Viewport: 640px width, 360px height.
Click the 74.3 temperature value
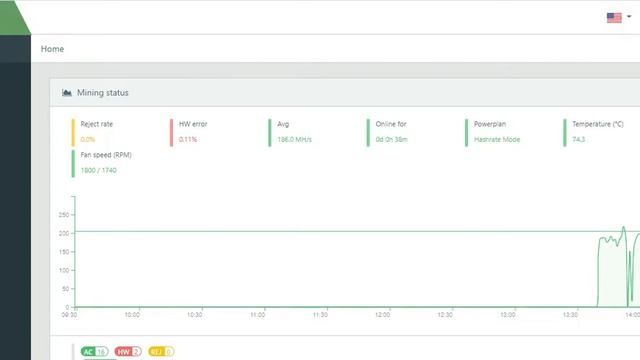[x=578, y=140]
